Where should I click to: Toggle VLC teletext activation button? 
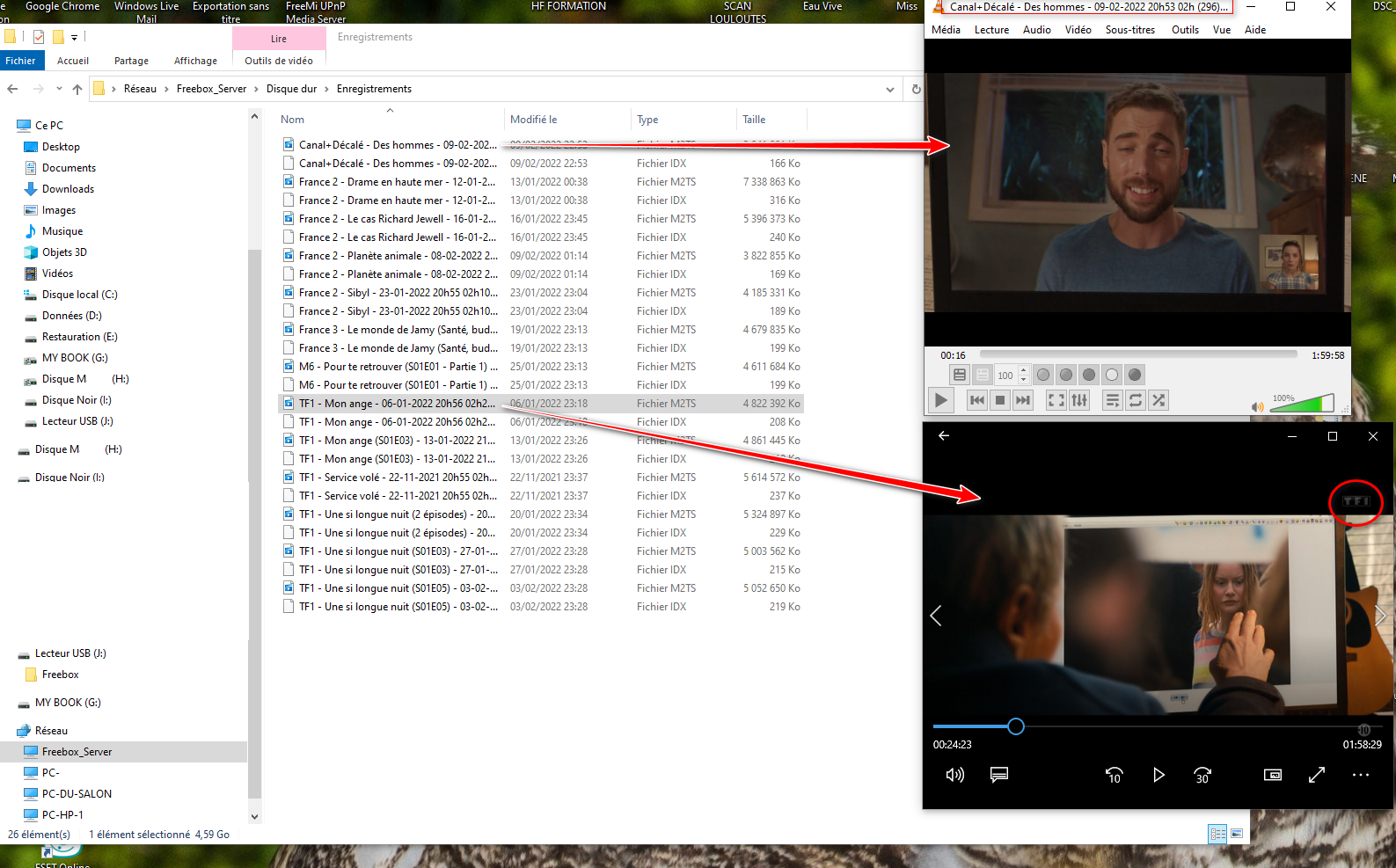click(960, 375)
